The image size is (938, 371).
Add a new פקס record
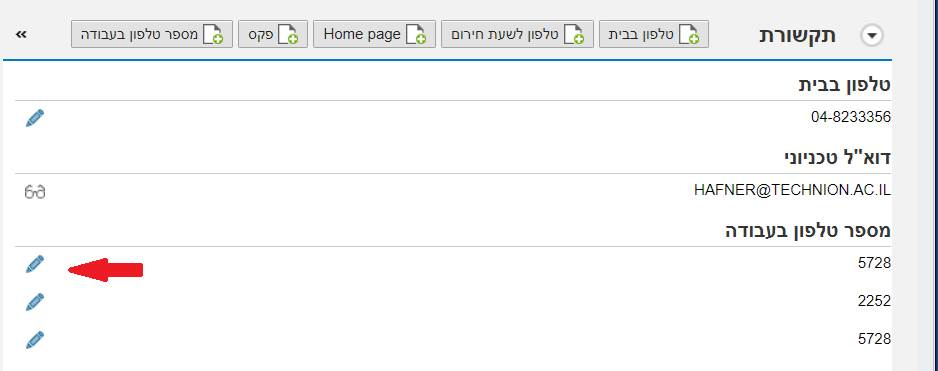click(273, 34)
